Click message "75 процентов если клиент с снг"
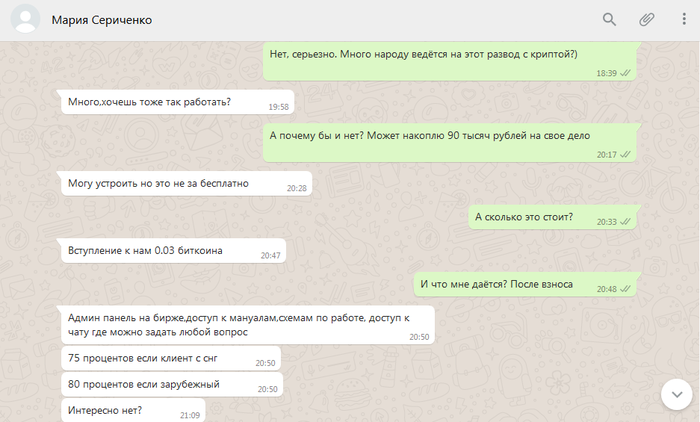Screen dimensions: 700x422 (x=171, y=358)
